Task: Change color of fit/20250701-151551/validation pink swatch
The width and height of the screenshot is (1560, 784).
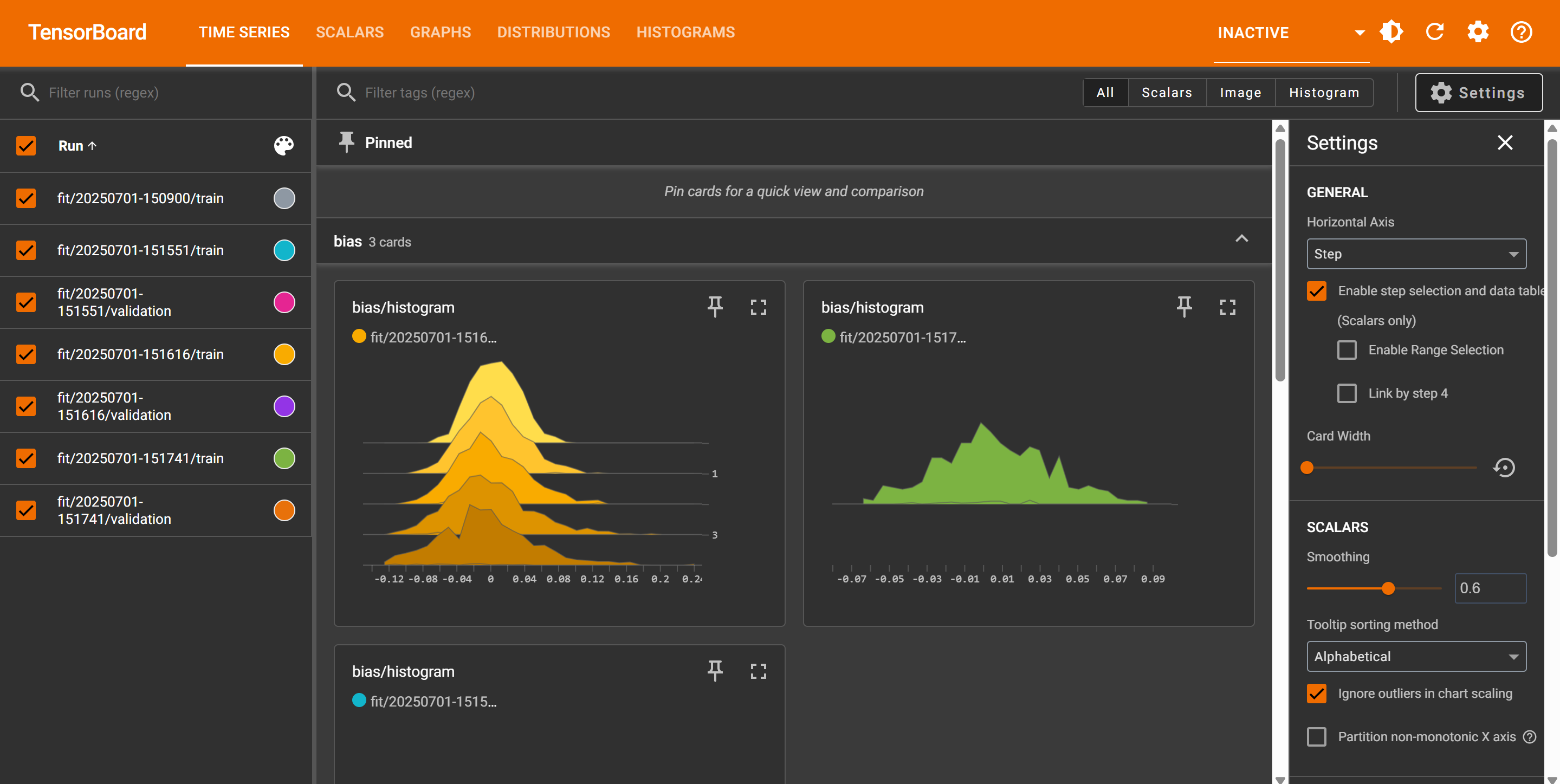Action: (284, 302)
